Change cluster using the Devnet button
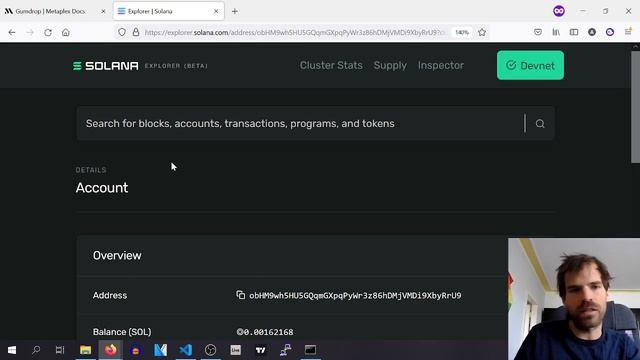 pyautogui.click(x=530, y=65)
